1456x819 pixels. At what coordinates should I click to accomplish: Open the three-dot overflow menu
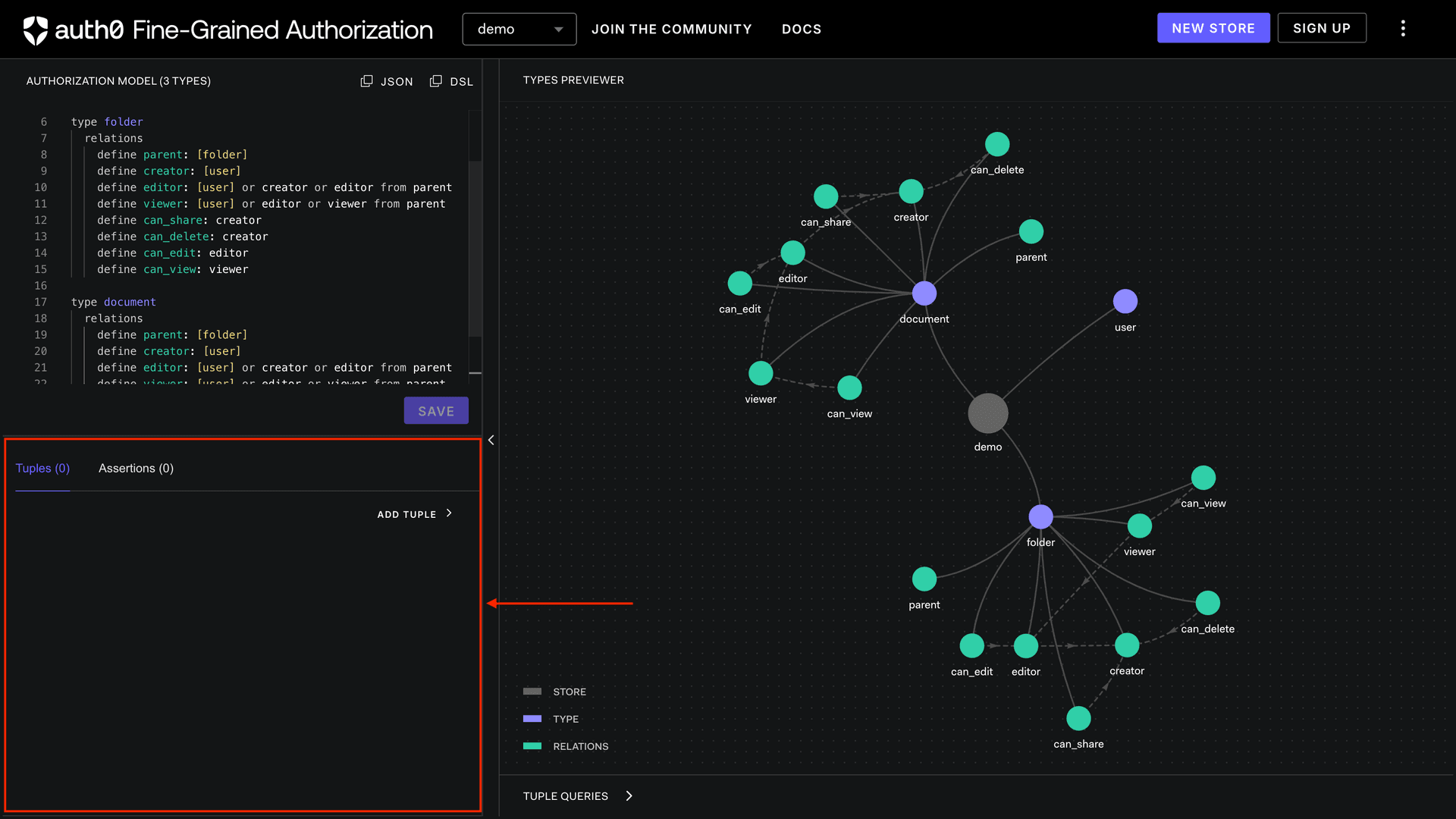tap(1404, 28)
